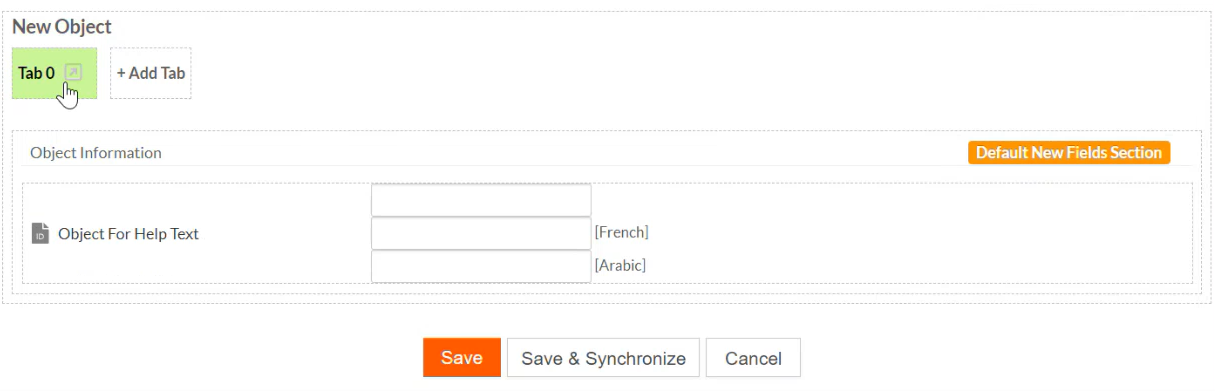Focus the Arabic translation input field
Screen dimensions: 1215x391
(481, 266)
